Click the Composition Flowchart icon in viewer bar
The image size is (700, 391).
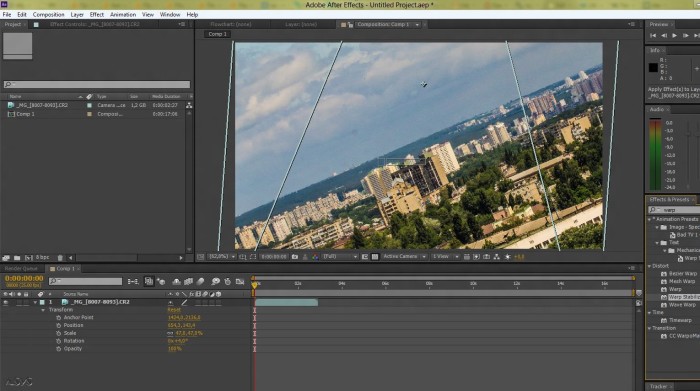pyautogui.click(x=496, y=257)
